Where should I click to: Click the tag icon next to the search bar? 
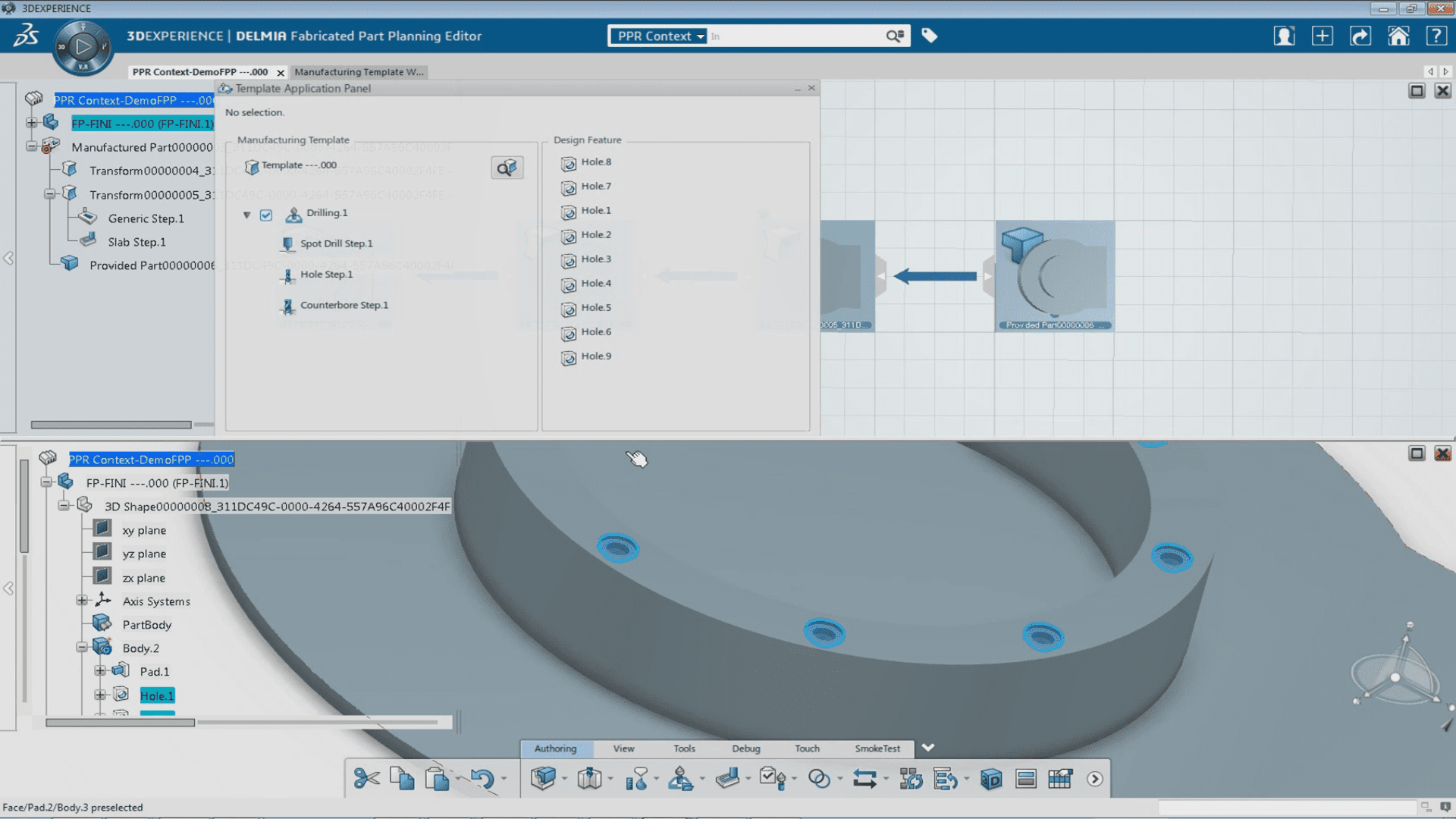pos(930,36)
